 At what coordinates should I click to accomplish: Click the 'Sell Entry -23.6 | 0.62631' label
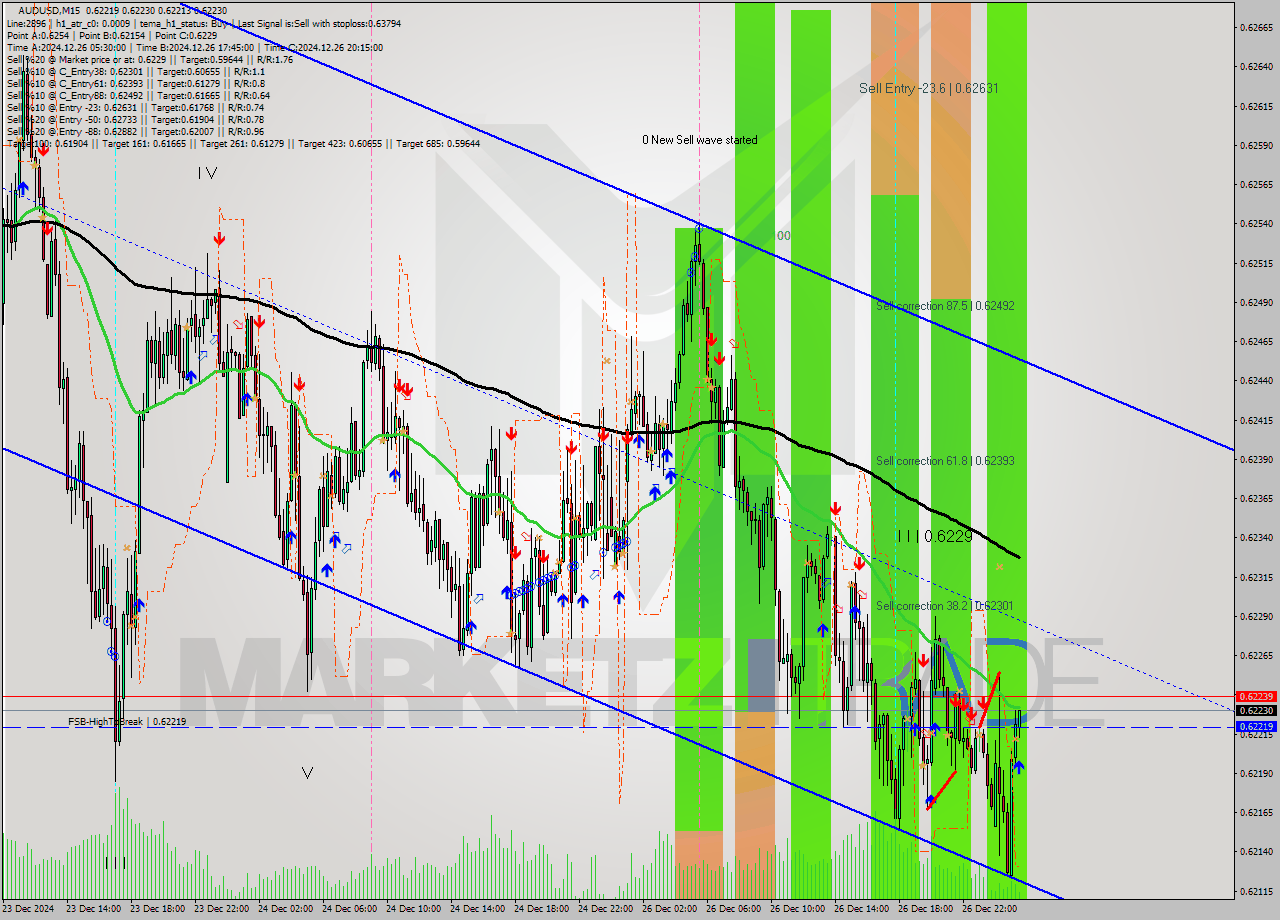tap(928, 88)
